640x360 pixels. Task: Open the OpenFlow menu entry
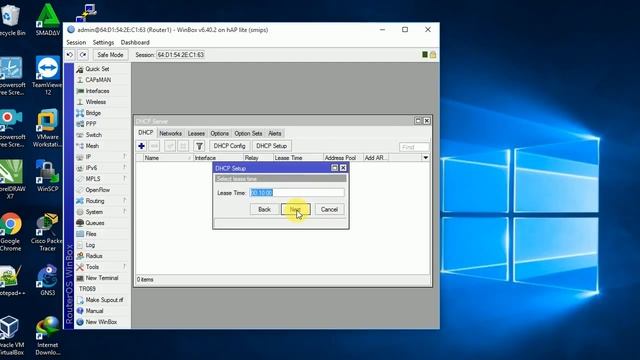[x=98, y=190]
